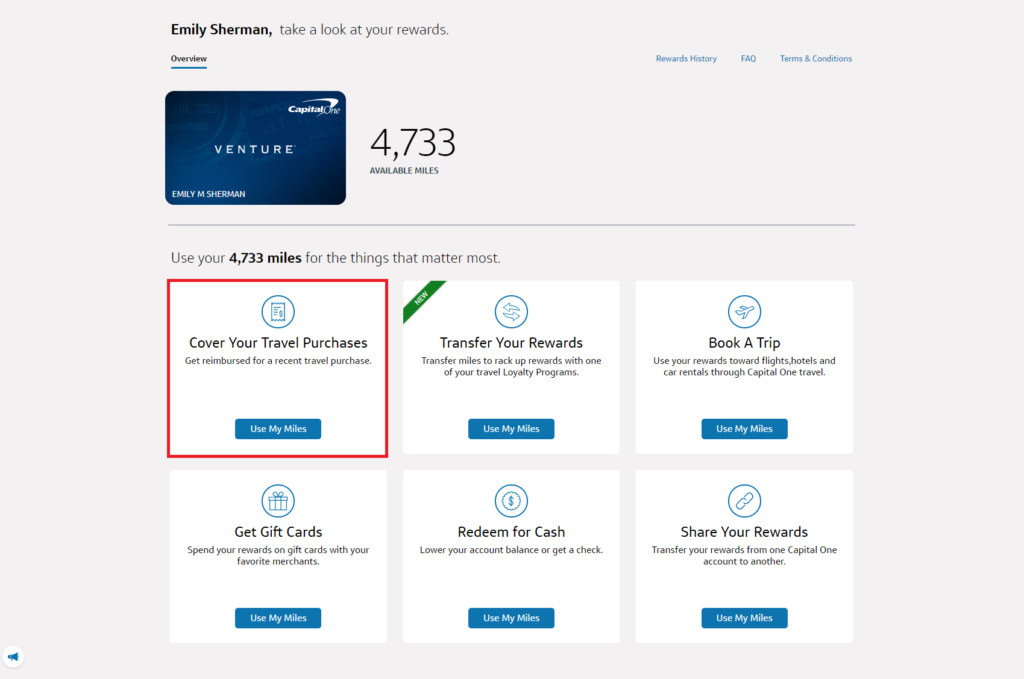1024x679 pixels.
Task: Click the transfer arrows icon above Transfer Your Rewards
Action: point(511,311)
